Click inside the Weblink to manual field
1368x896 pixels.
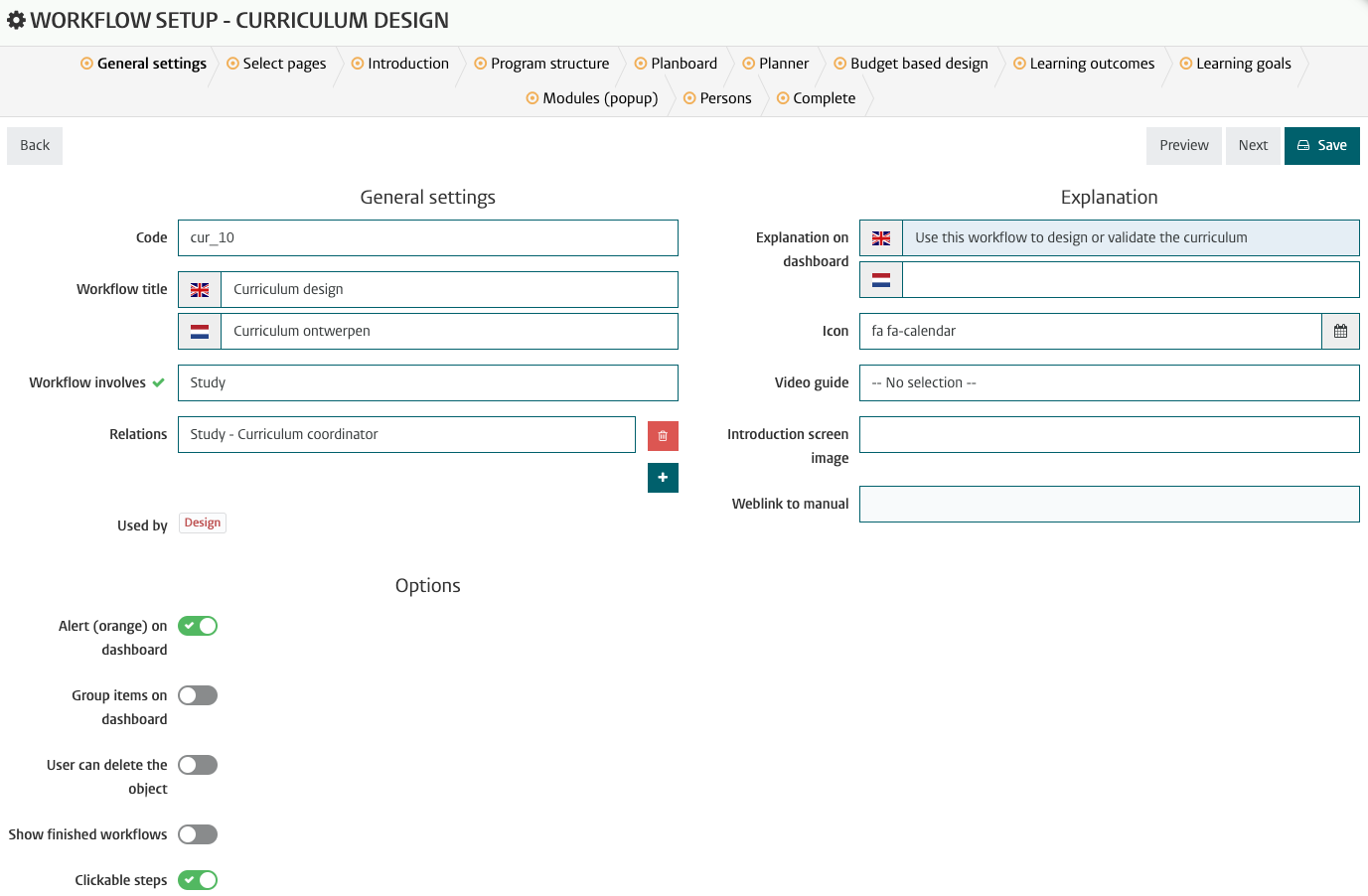tap(1109, 504)
